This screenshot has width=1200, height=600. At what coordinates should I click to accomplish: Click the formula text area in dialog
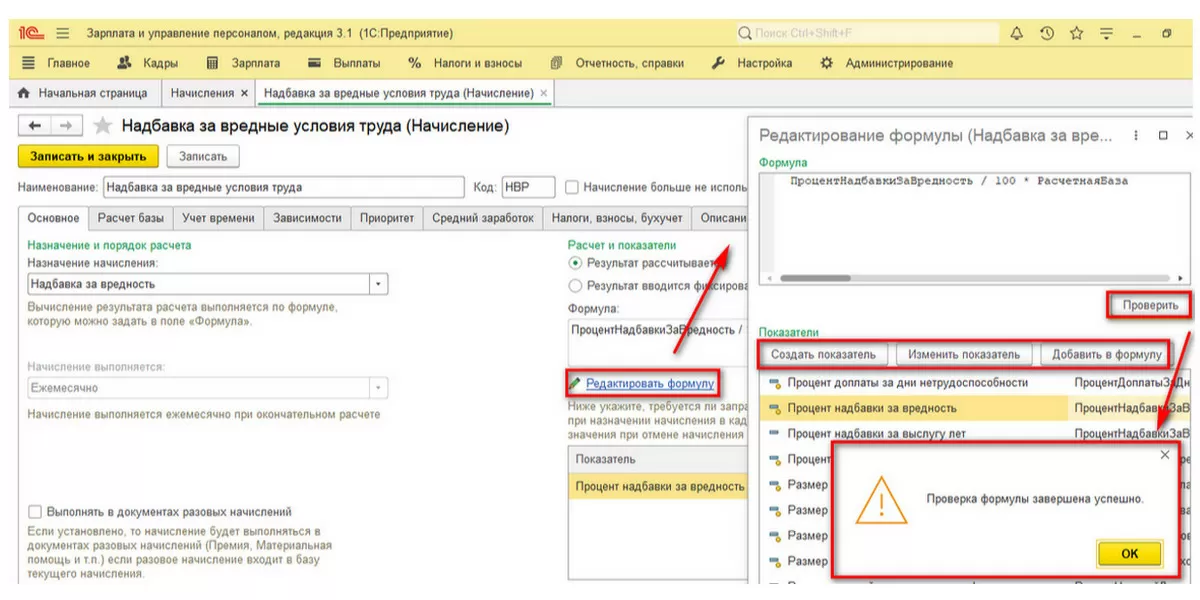click(975, 220)
